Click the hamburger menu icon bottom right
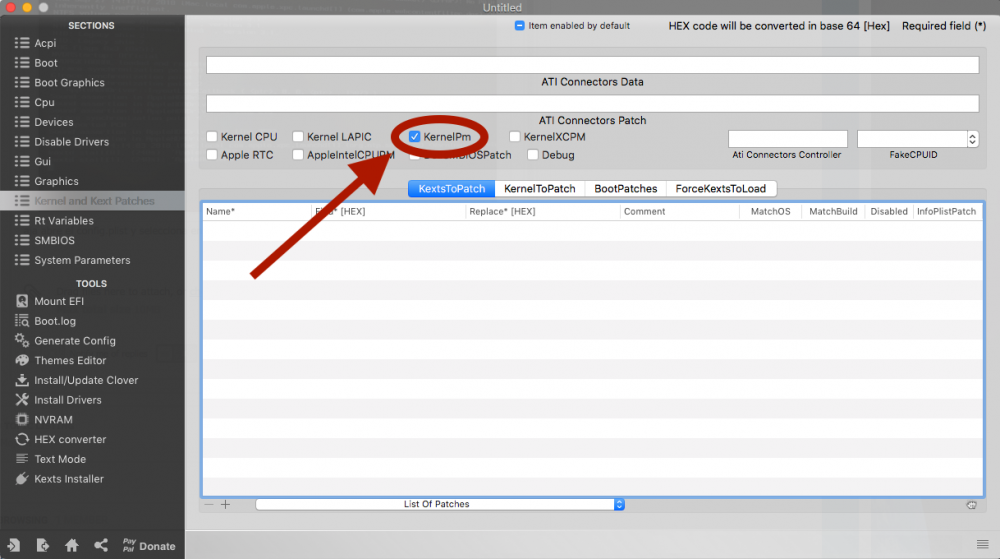The image size is (1000, 559). click(982, 544)
